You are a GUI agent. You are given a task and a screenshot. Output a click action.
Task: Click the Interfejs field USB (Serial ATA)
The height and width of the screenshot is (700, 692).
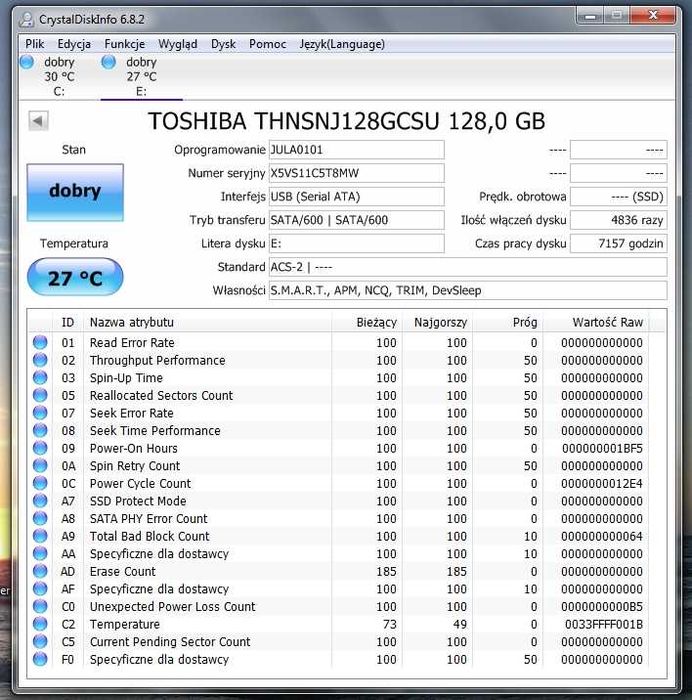point(356,196)
